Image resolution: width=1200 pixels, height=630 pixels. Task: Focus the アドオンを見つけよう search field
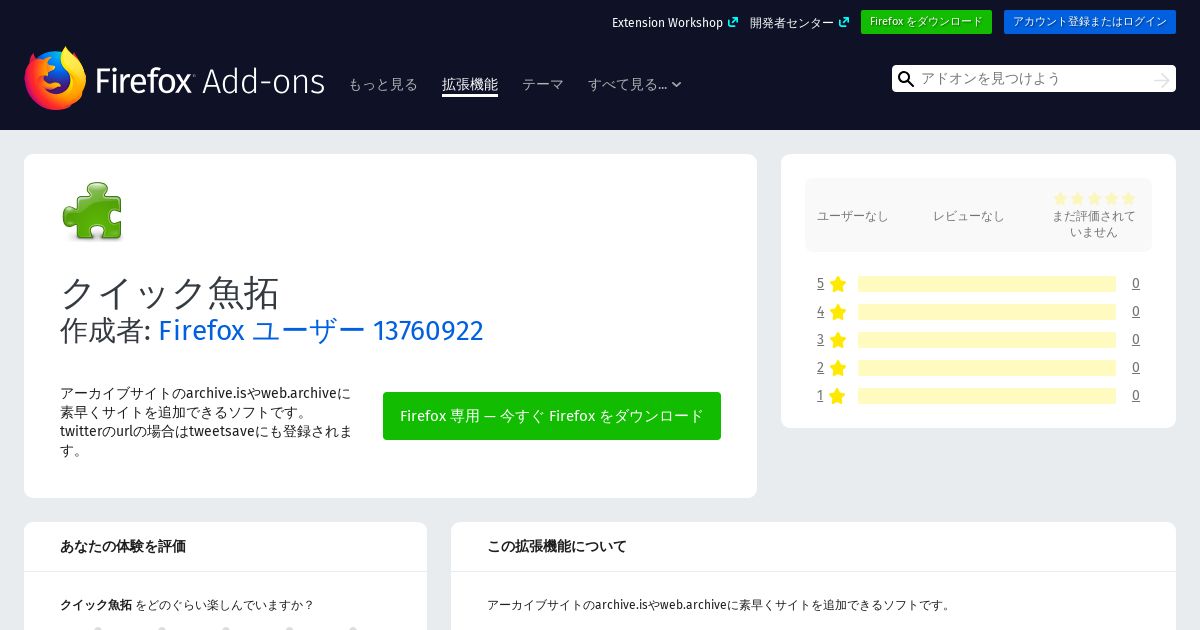tap(1034, 79)
